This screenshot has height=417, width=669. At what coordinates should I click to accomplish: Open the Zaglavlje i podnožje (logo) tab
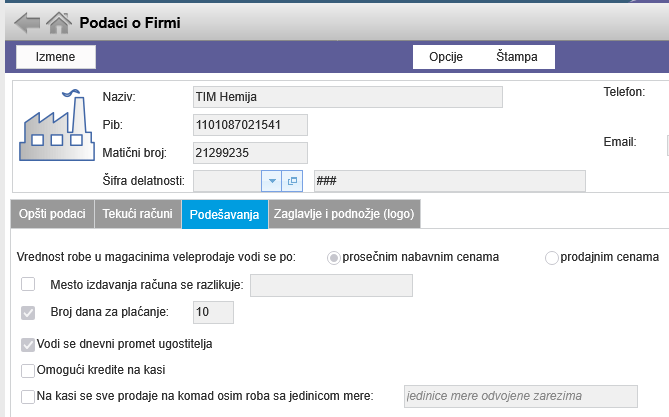click(344, 214)
